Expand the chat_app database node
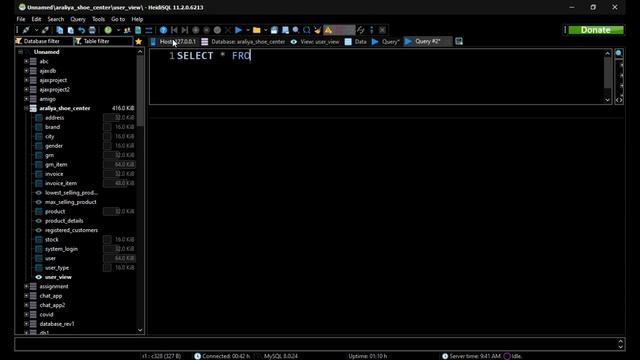 pyautogui.click(x=26, y=296)
